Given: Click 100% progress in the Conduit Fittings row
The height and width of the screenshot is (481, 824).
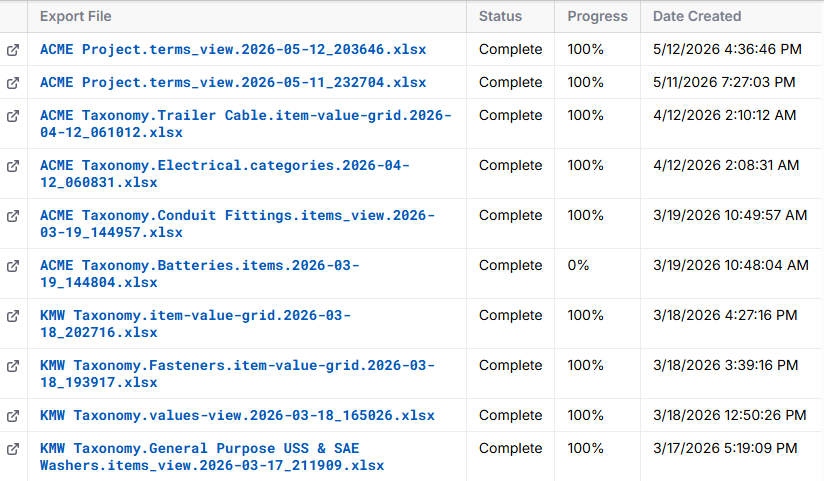Looking at the screenshot, I should pos(585,215).
